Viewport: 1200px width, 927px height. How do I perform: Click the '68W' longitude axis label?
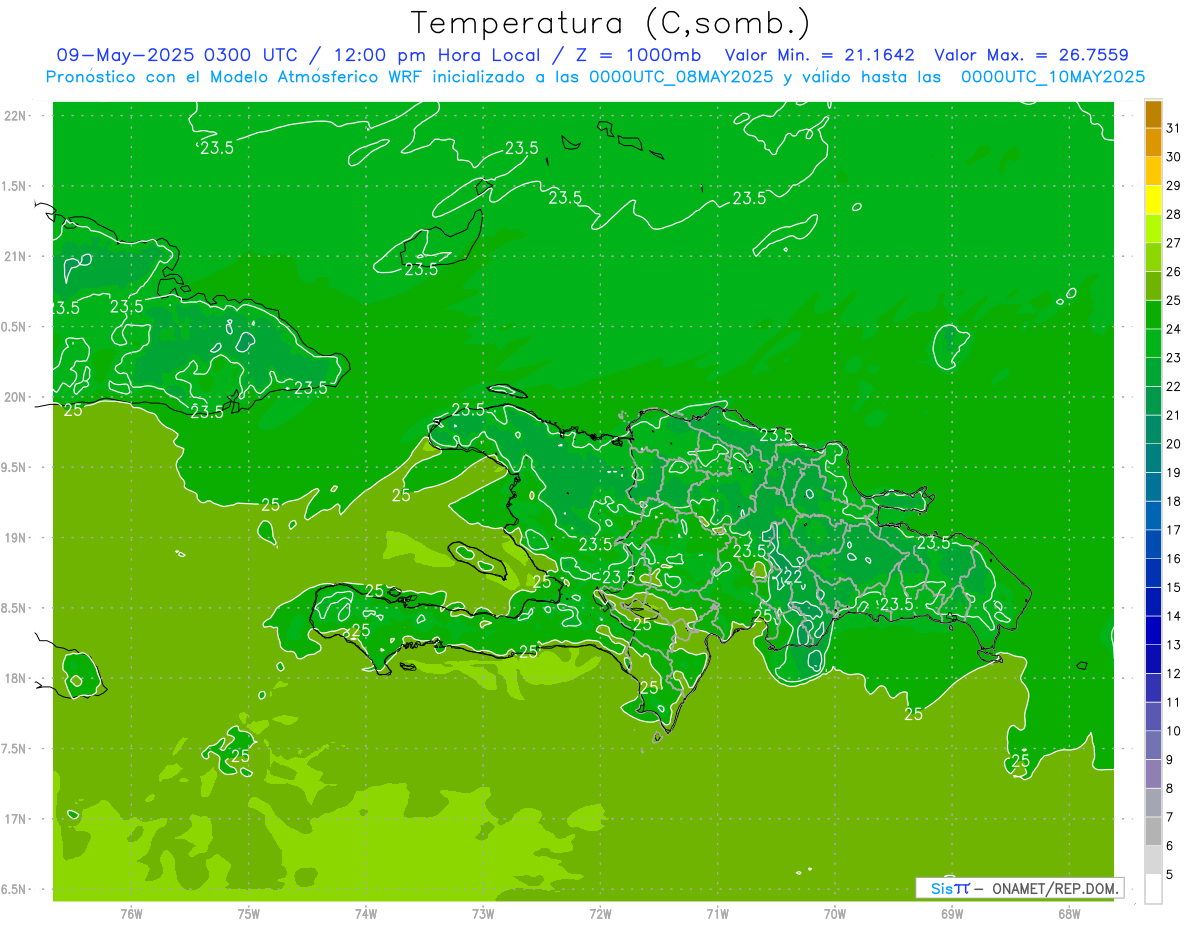[x=1069, y=914]
